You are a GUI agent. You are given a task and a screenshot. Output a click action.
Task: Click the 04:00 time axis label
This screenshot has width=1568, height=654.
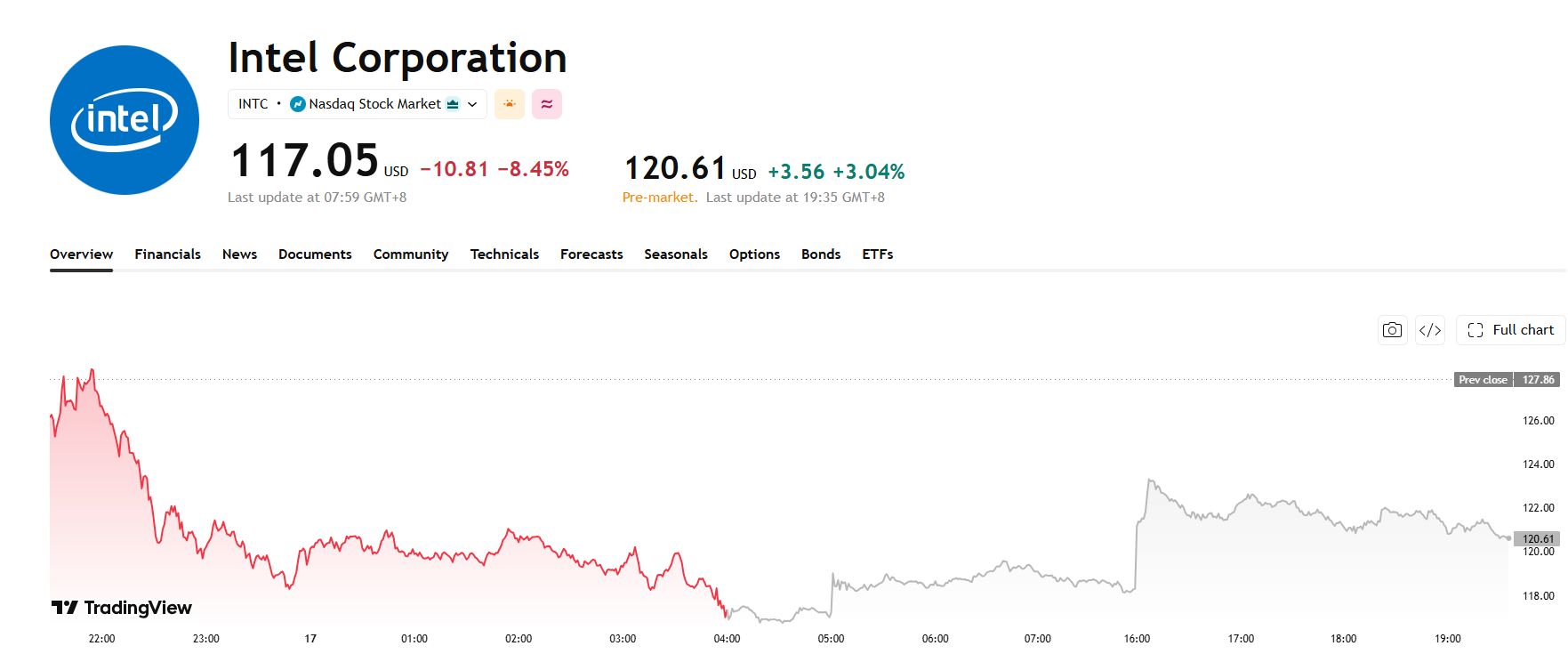pyautogui.click(x=728, y=639)
